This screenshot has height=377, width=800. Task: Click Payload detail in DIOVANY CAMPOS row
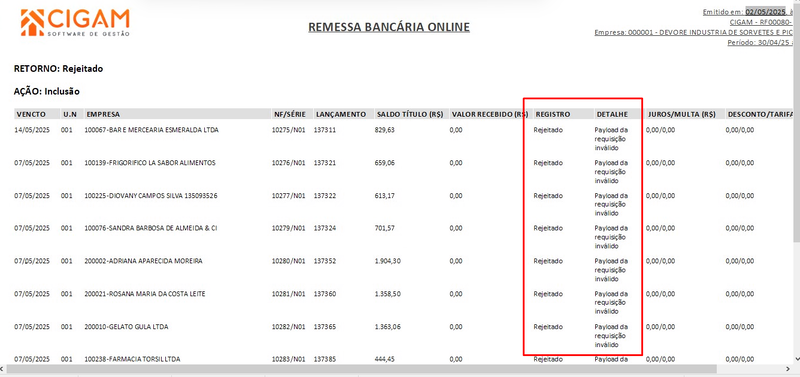(x=611, y=205)
